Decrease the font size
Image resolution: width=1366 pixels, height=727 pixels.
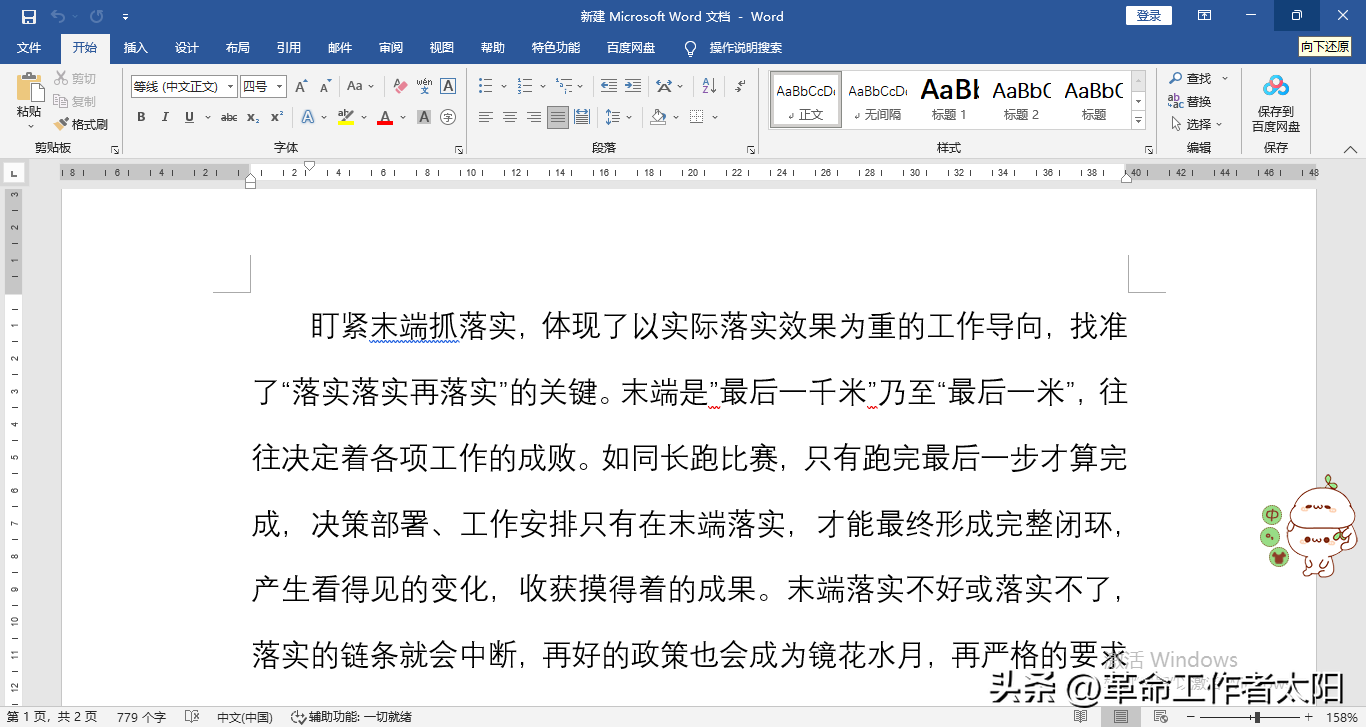click(324, 86)
